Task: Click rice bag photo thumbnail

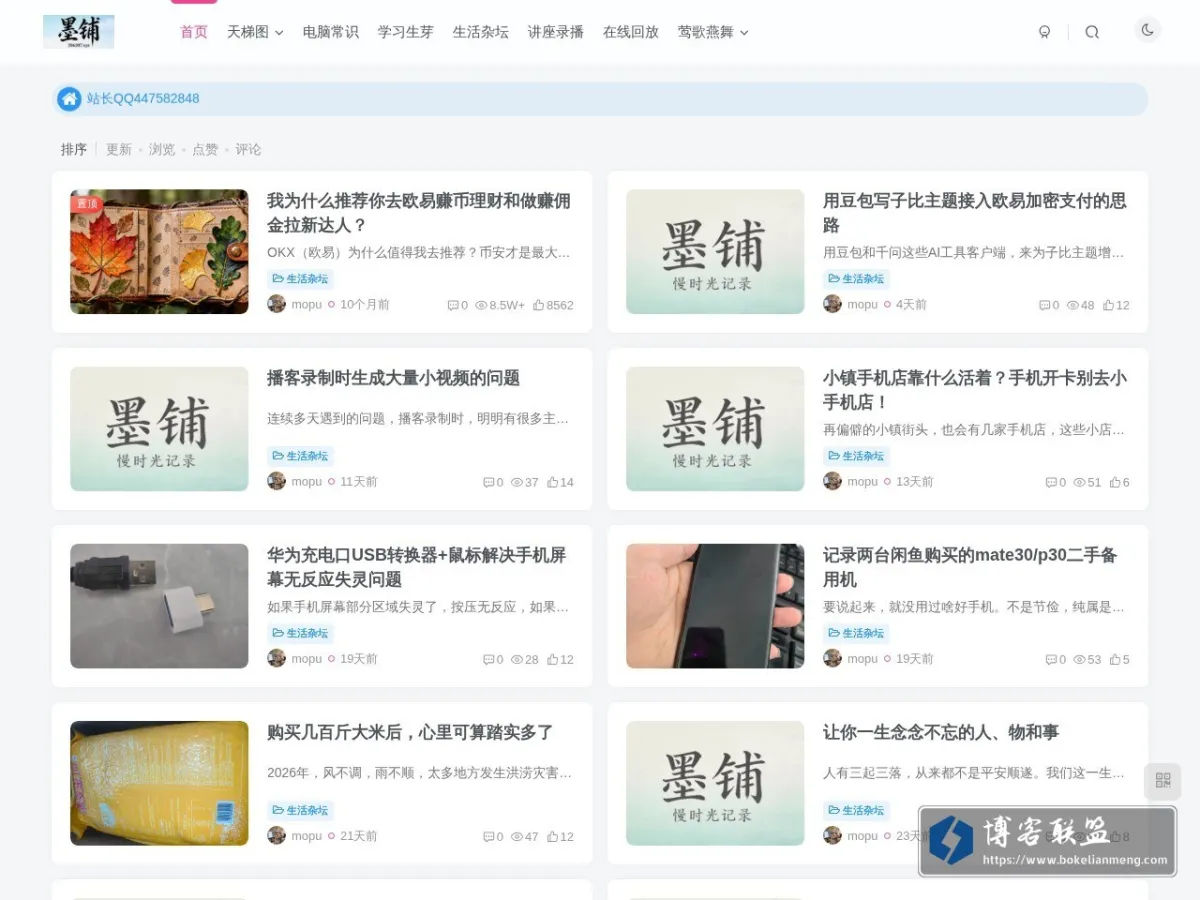Action: (159, 783)
